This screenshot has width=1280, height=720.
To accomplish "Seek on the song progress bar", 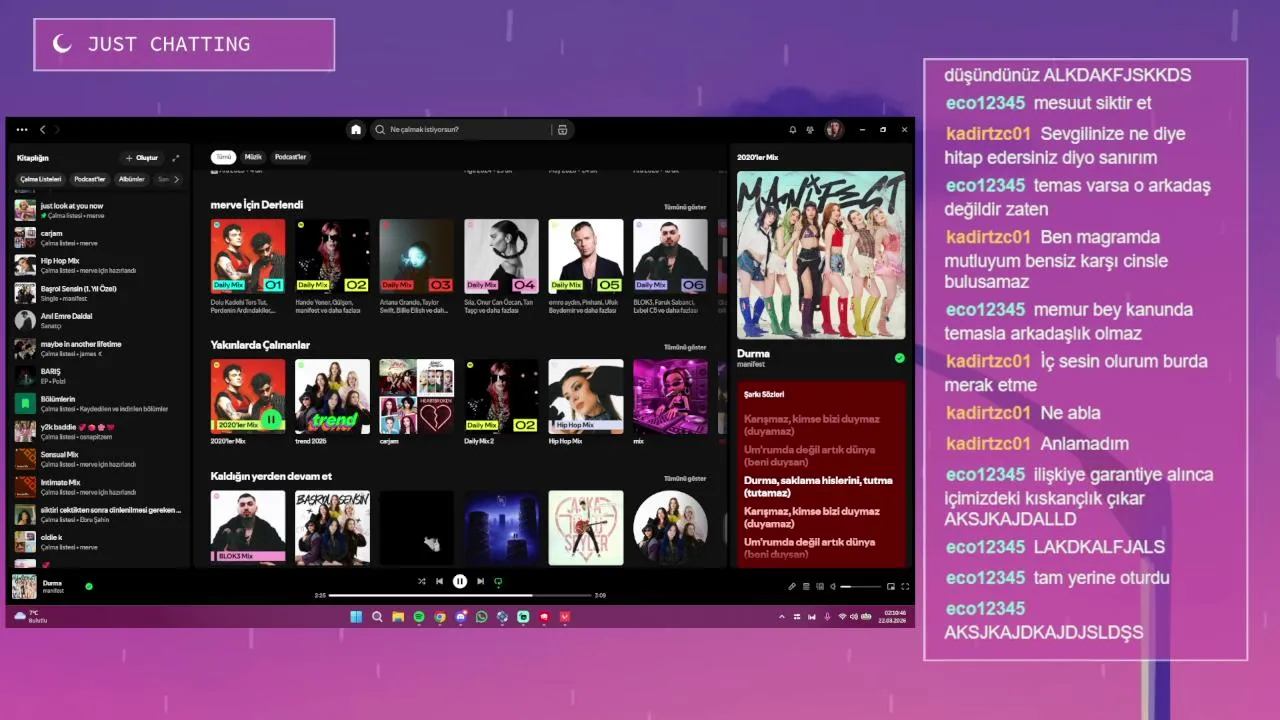I will click(x=460, y=595).
